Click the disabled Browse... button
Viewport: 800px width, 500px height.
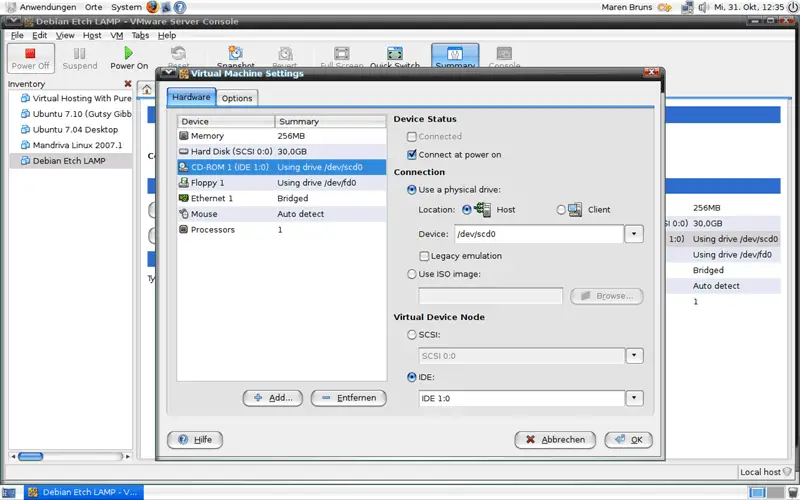coord(607,296)
